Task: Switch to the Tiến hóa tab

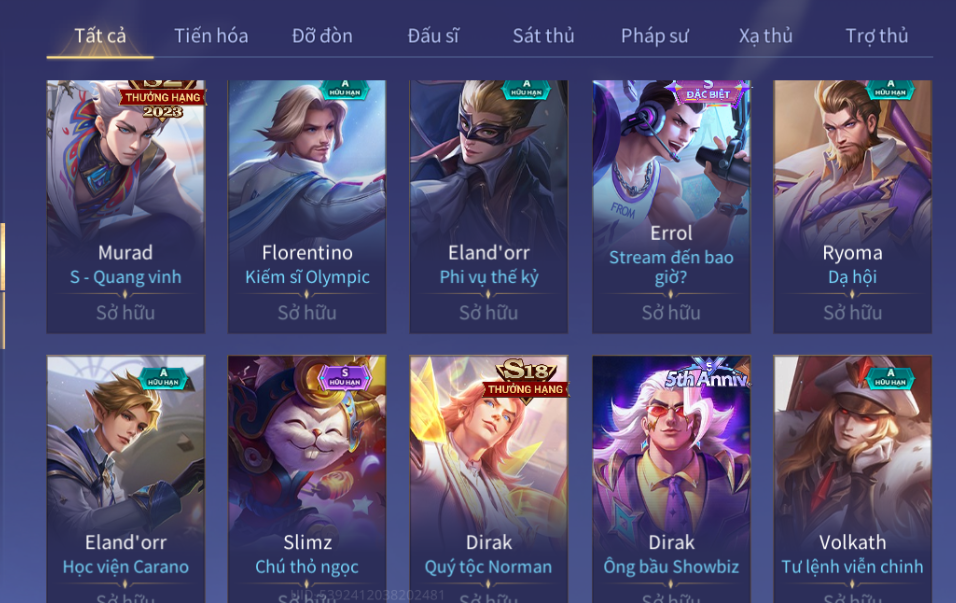Action: coord(211,37)
